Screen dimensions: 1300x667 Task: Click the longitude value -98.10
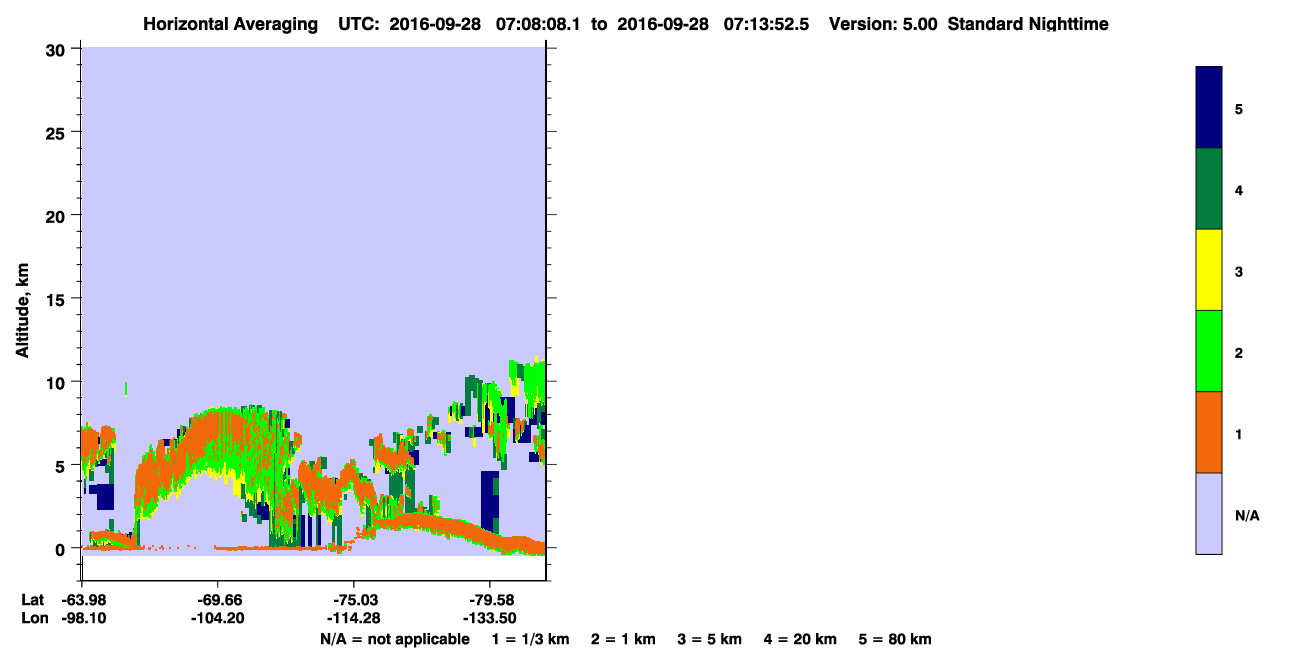click(82, 618)
